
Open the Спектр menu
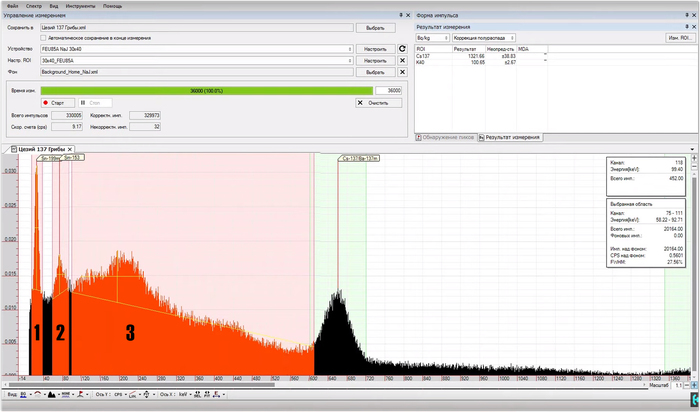(x=34, y=5)
